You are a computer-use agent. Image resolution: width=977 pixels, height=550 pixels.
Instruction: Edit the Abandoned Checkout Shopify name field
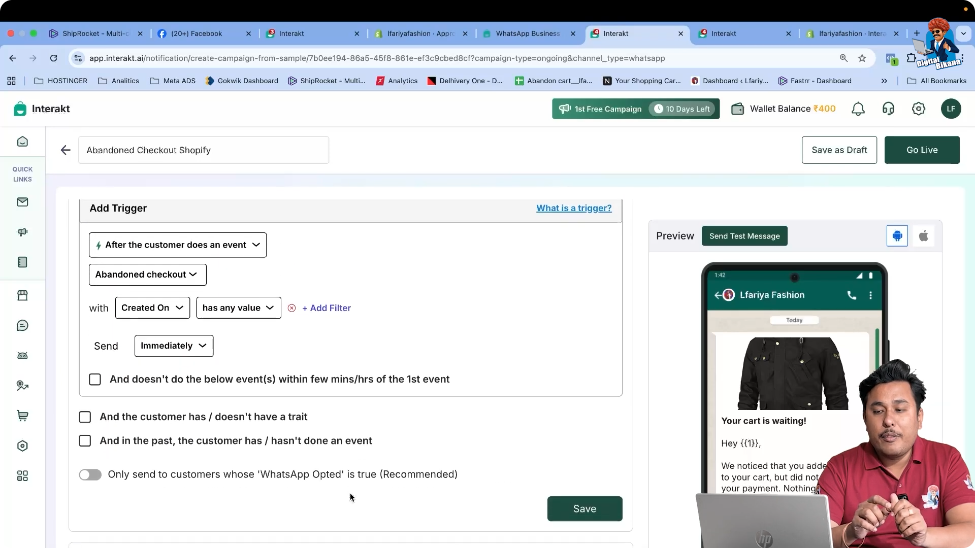pos(203,150)
